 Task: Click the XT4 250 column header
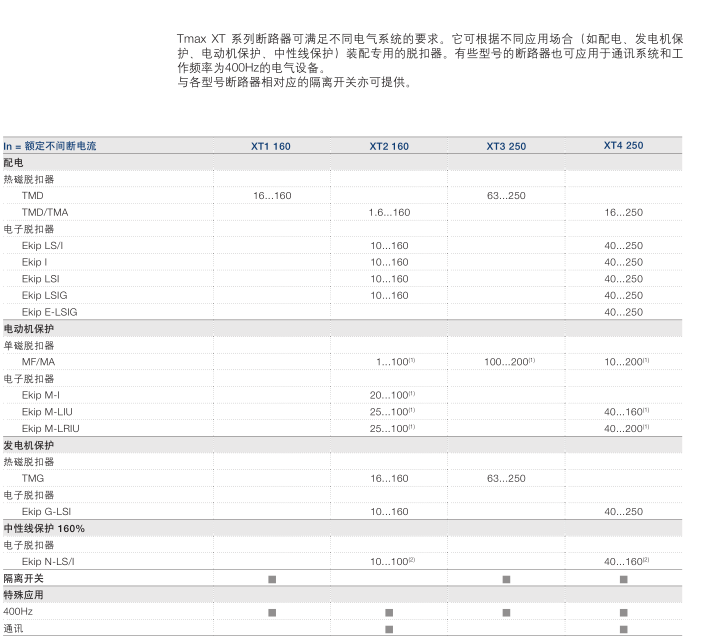point(624,145)
